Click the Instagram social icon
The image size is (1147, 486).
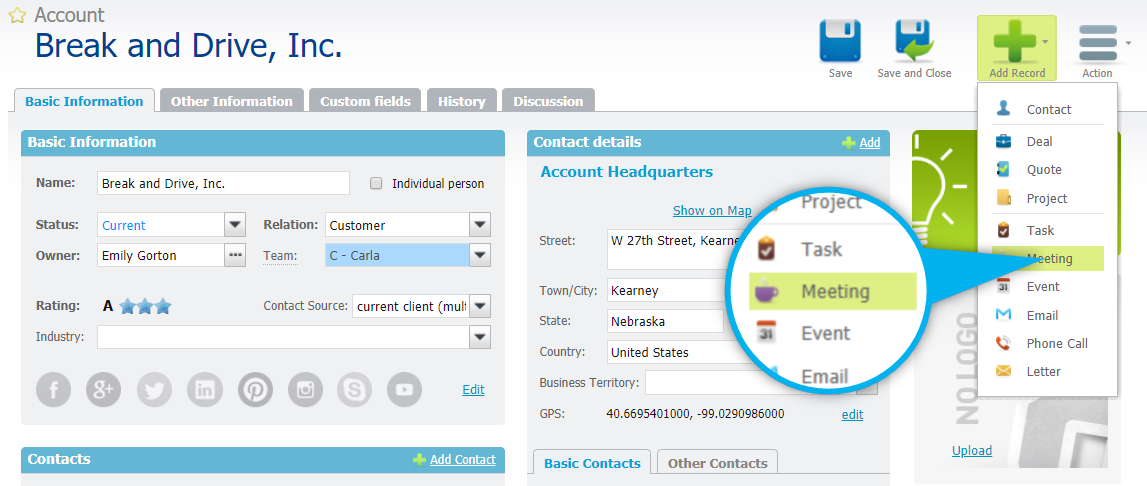pyautogui.click(x=305, y=389)
